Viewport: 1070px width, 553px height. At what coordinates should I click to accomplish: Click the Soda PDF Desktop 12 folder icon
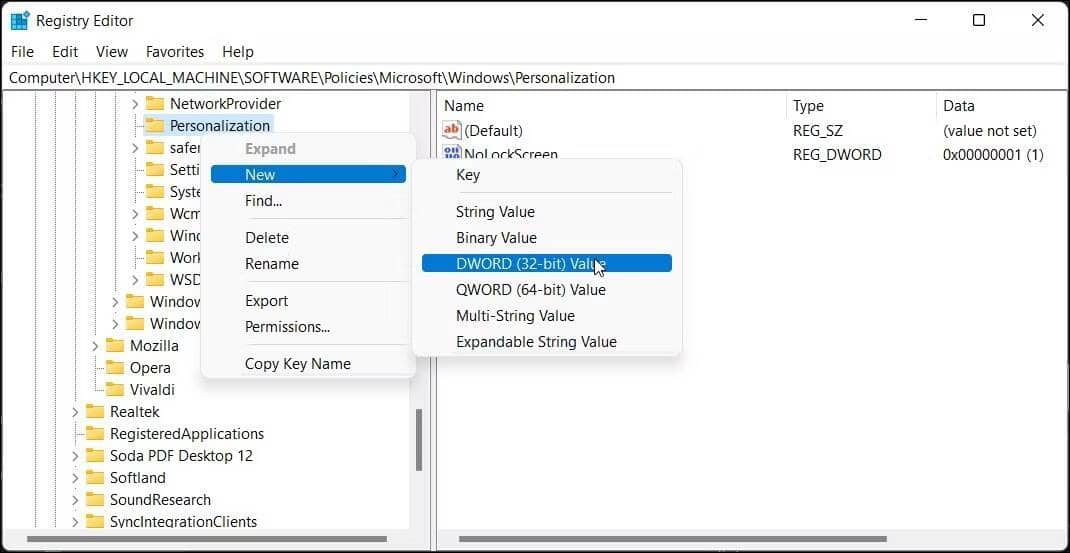click(x=95, y=455)
